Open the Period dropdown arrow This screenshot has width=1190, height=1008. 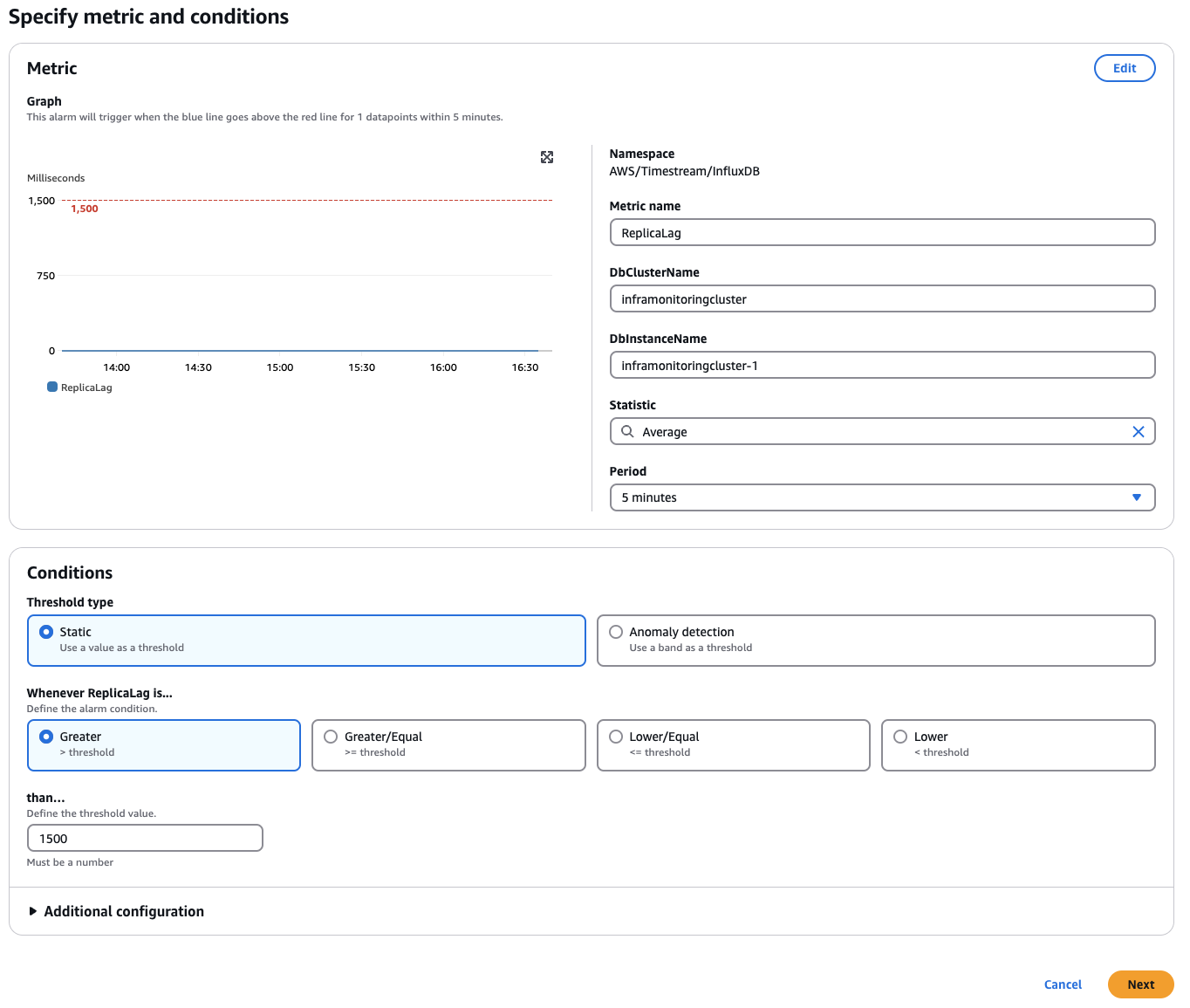pyautogui.click(x=1137, y=497)
